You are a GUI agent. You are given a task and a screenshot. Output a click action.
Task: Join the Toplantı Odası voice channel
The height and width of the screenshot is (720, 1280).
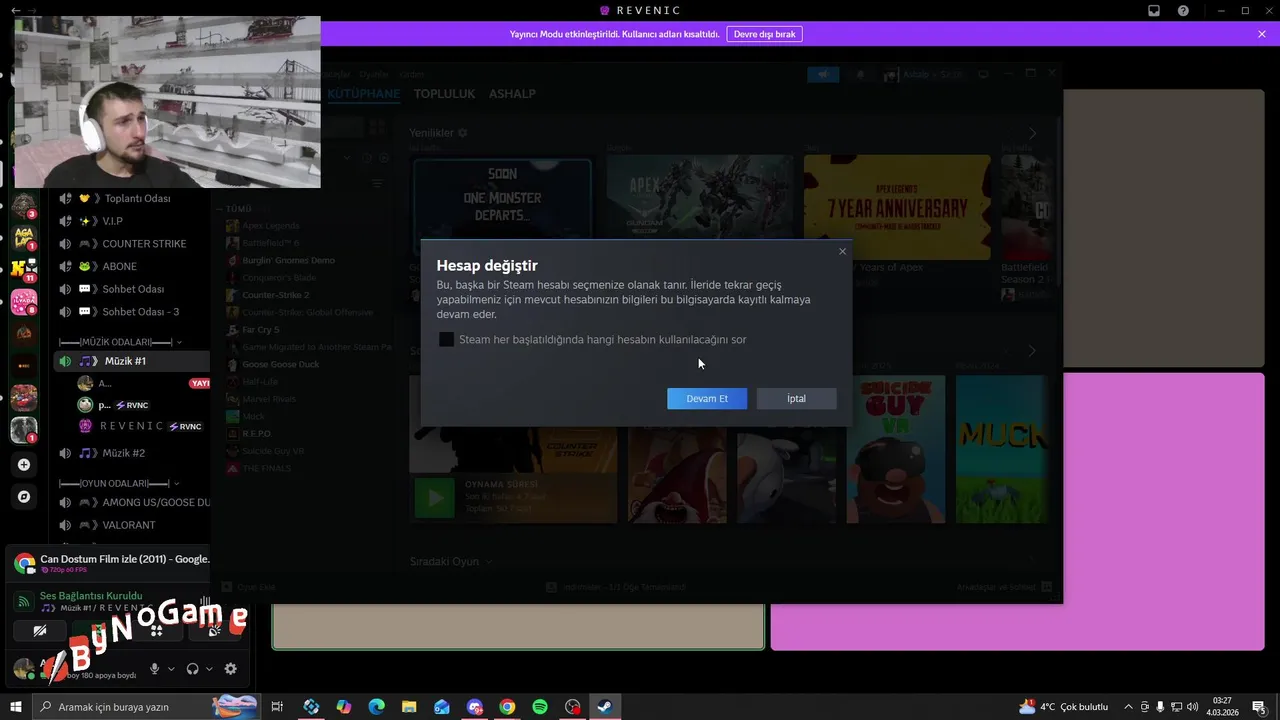134,198
